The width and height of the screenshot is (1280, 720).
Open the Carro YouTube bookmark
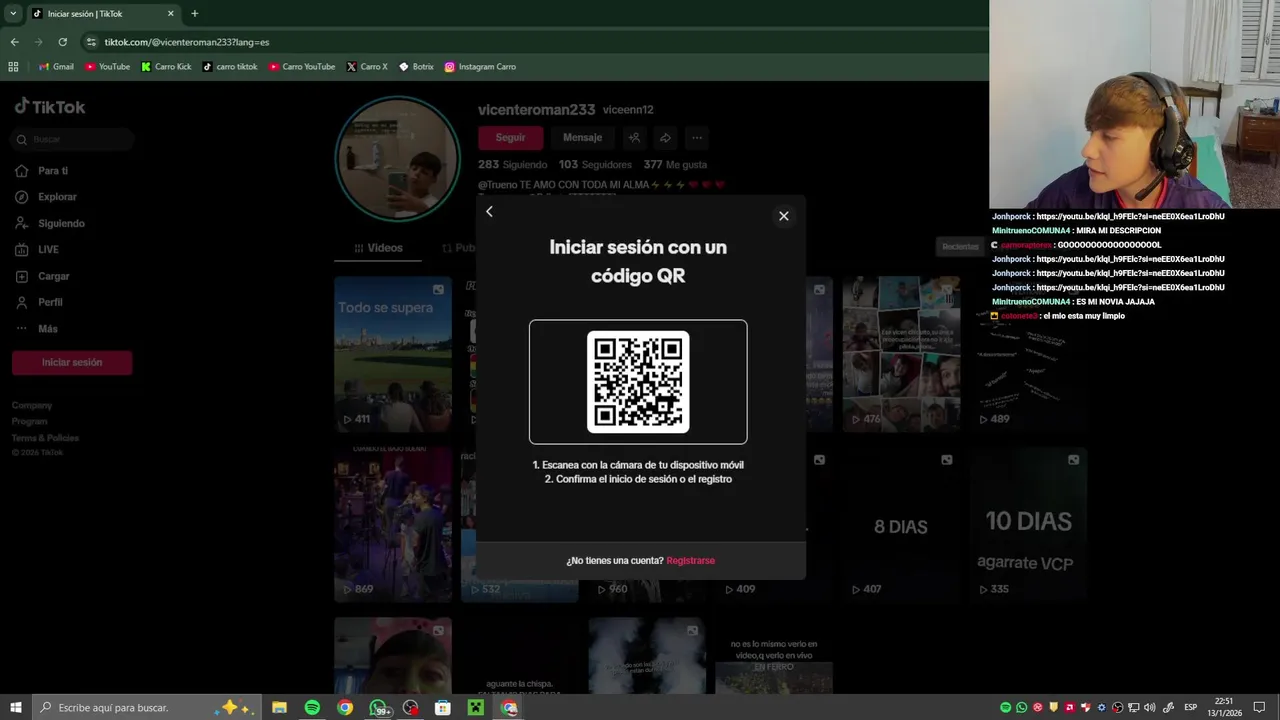point(302,67)
